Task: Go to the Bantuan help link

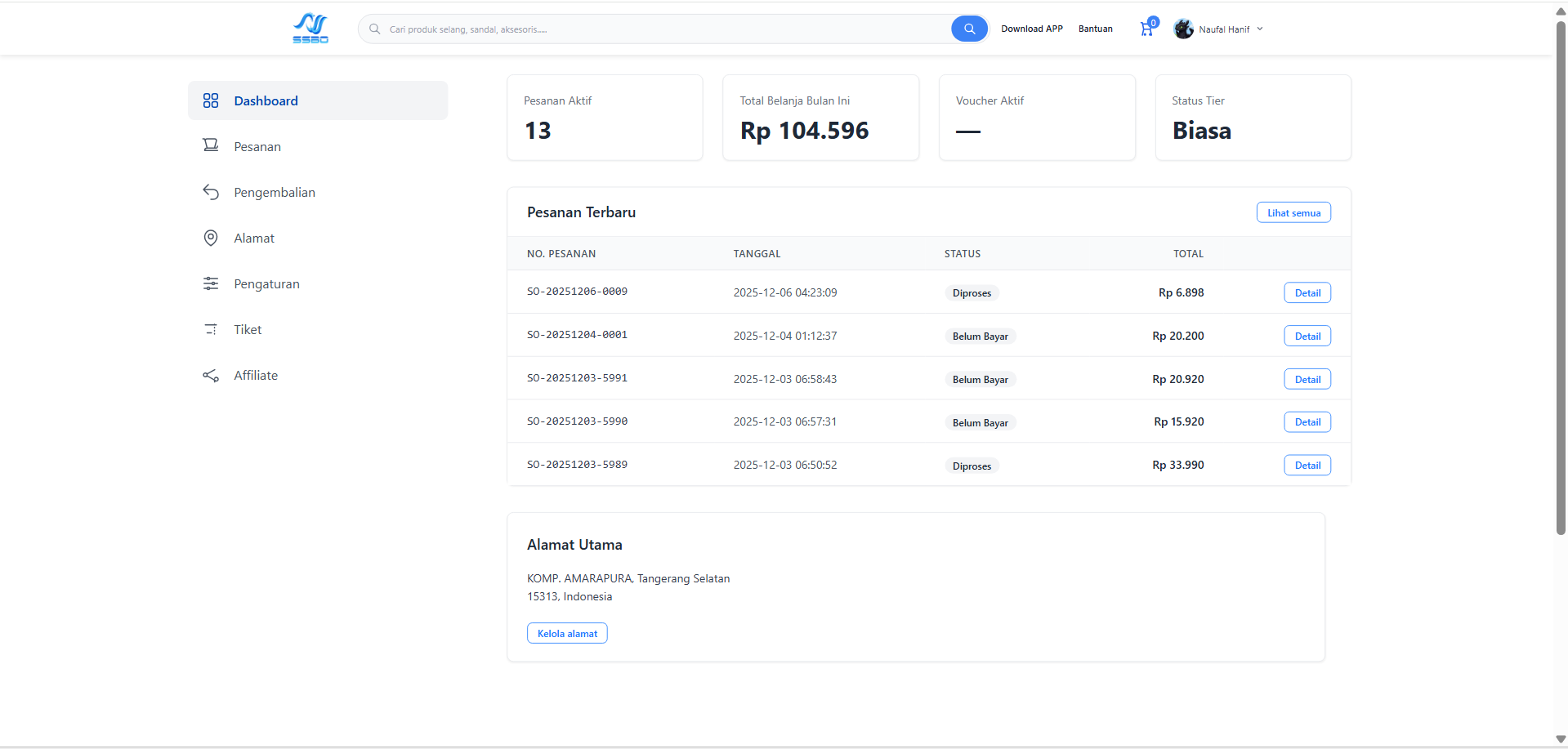Action: pyautogui.click(x=1095, y=29)
